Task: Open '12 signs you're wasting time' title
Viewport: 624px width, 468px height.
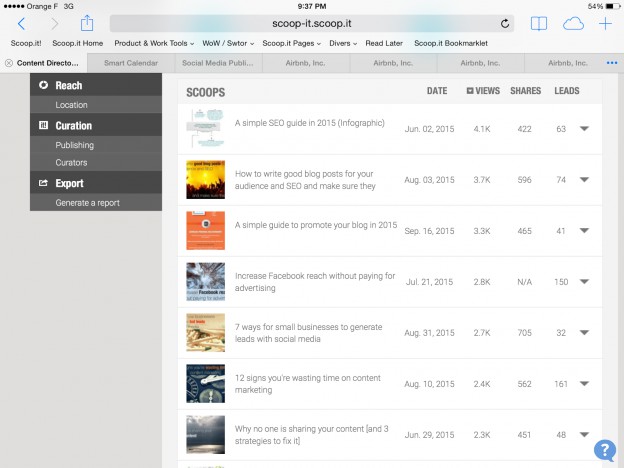Action: coord(308,384)
